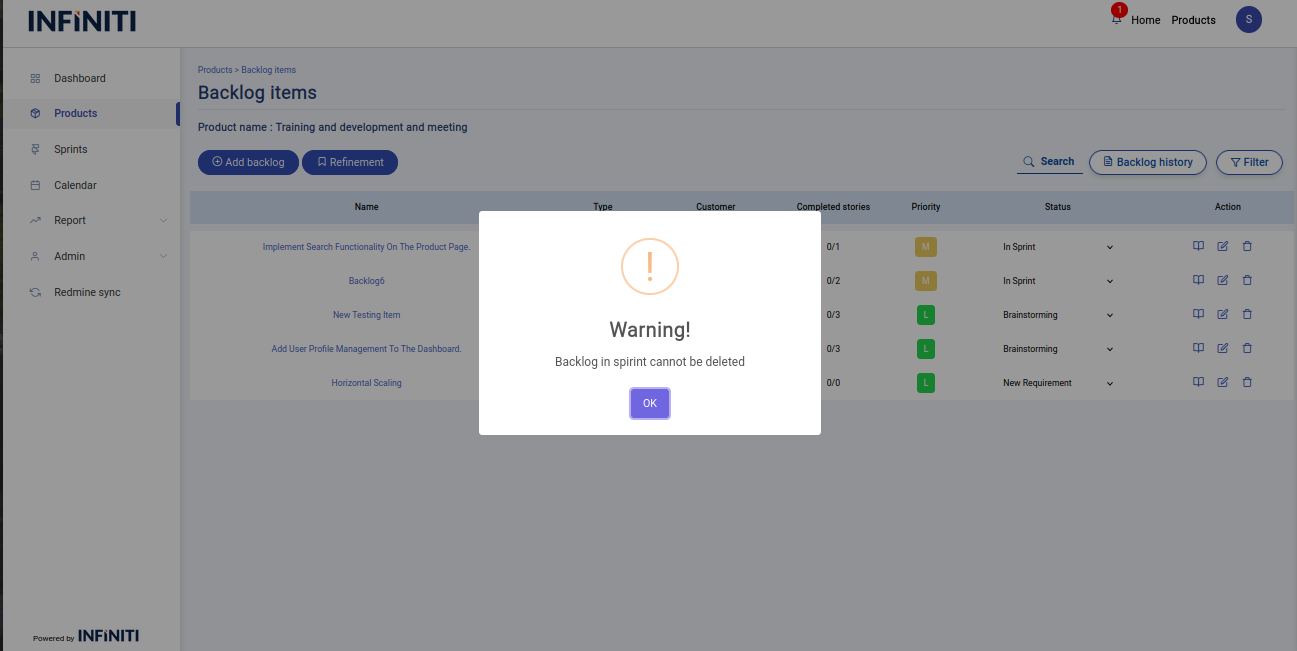This screenshot has height=651, width=1297.
Task: Click the Search field above the table
Action: click(1049, 162)
